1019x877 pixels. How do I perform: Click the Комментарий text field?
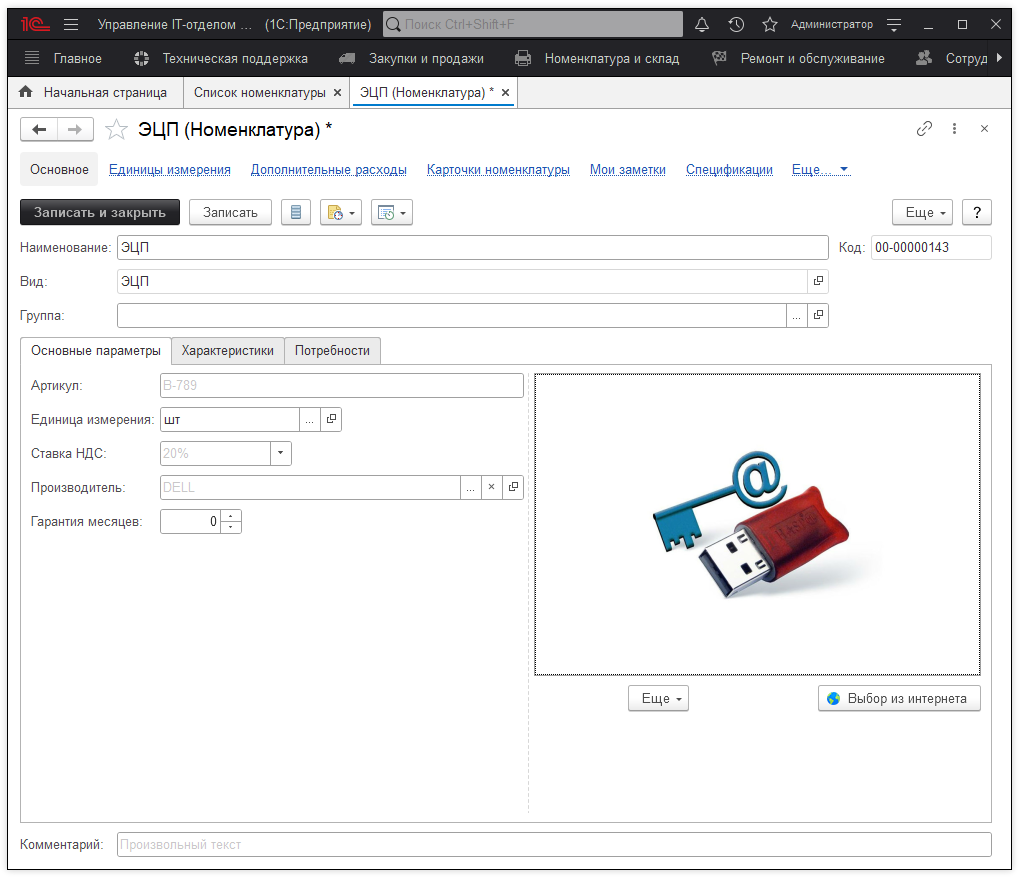click(553, 845)
